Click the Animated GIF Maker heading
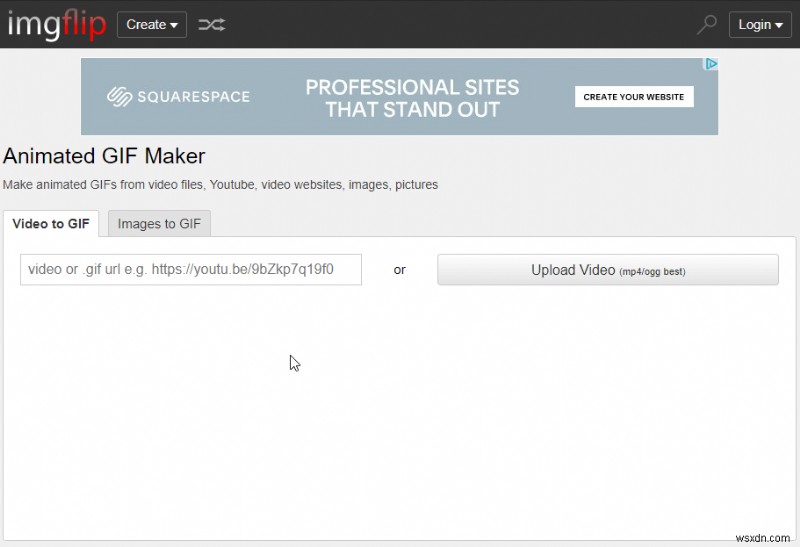Viewport: 800px width, 547px height. pos(104,156)
